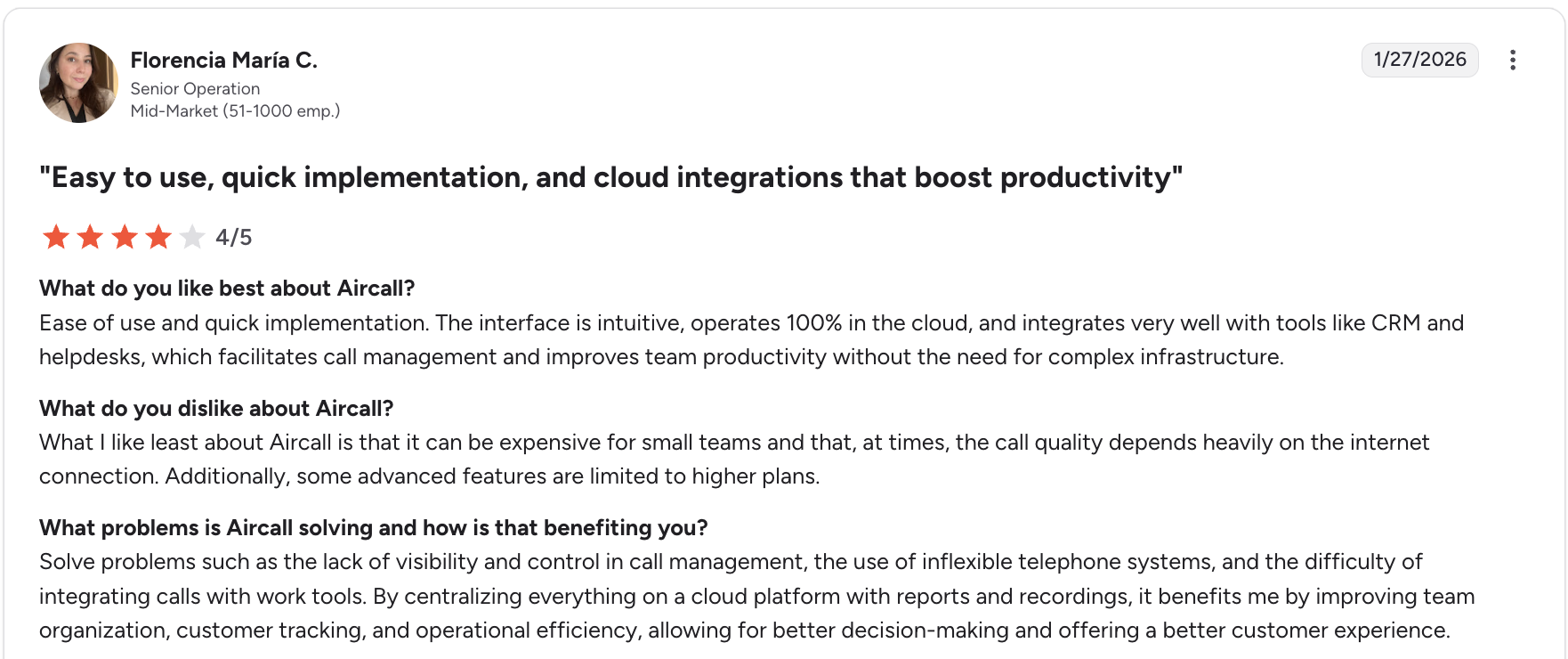The image size is (1568, 659).
Task: Click the "Mid-Market (51-1000 emp.)" company size
Action: (235, 110)
